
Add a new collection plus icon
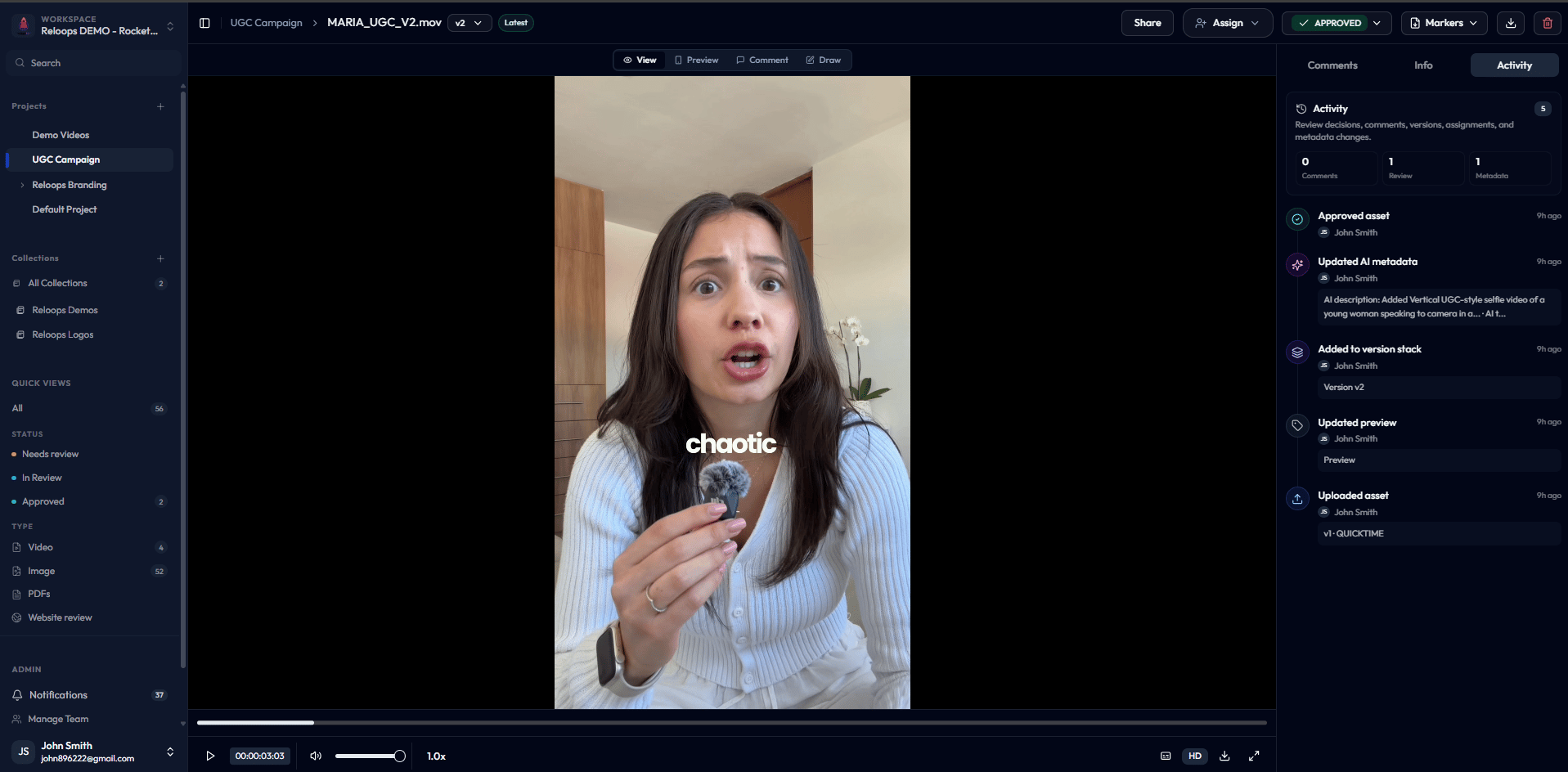coord(160,258)
